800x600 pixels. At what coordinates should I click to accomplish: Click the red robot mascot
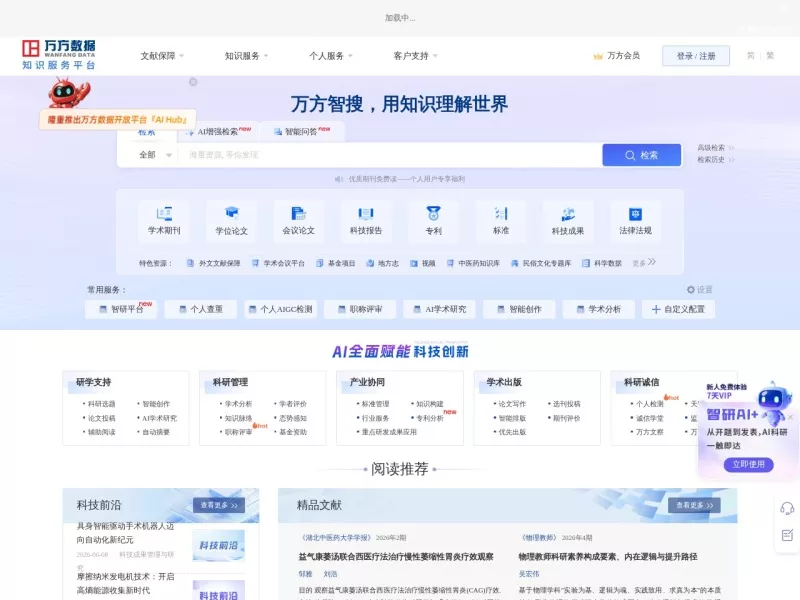tap(68, 93)
